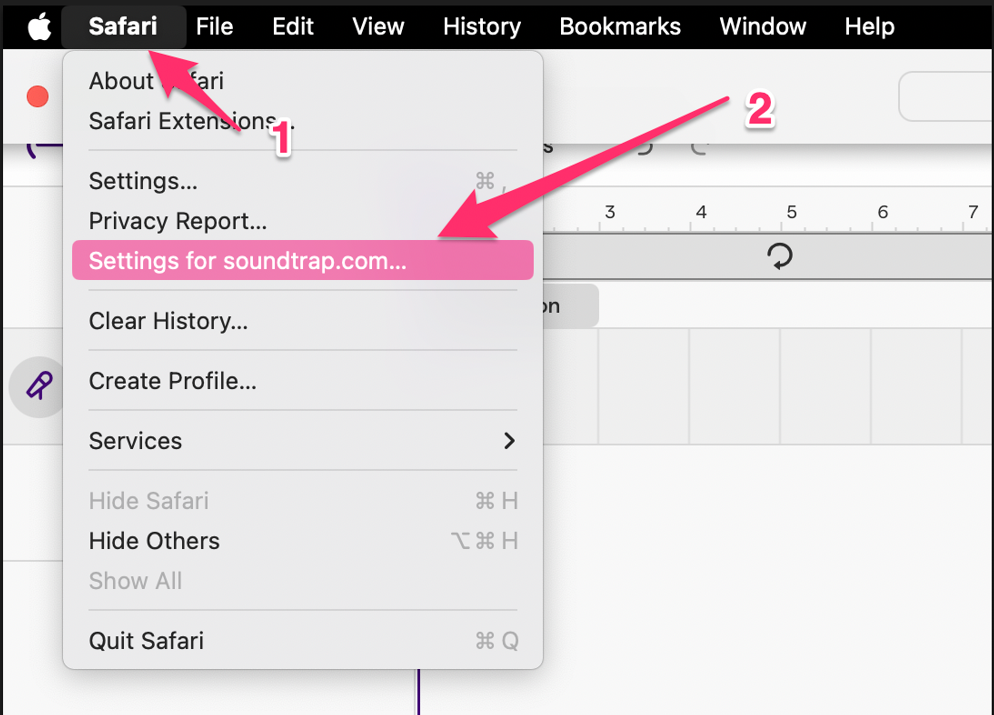Choose Create Profile… entry

tap(303, 381)
